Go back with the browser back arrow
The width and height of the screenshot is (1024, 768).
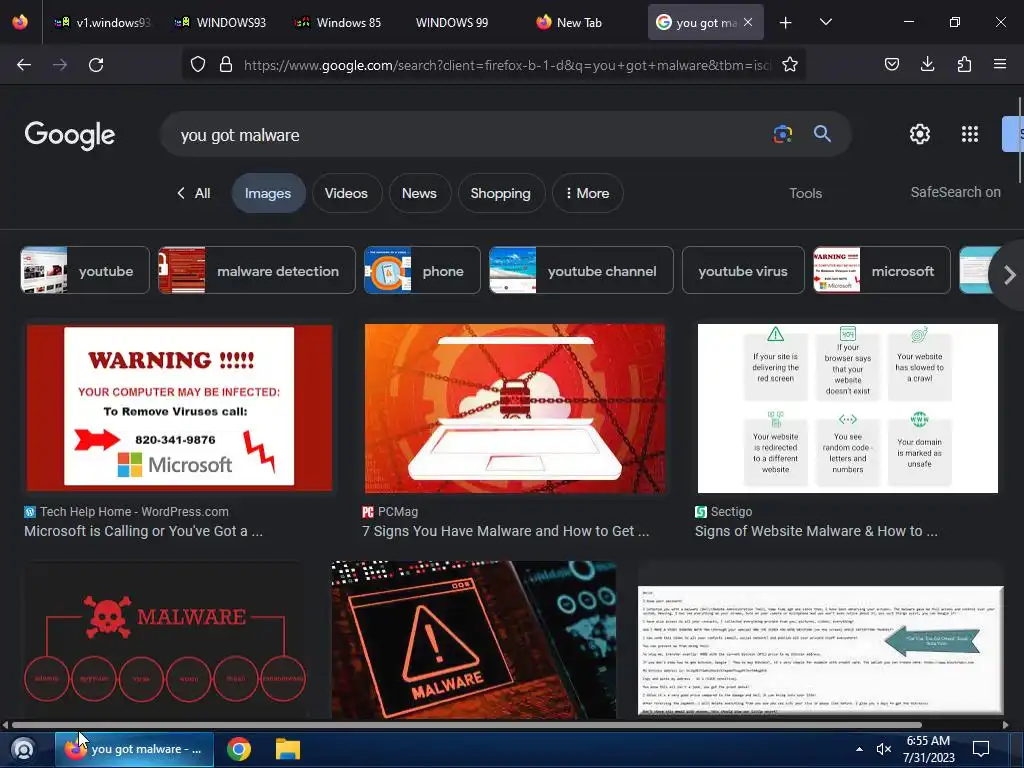(24, 65)
